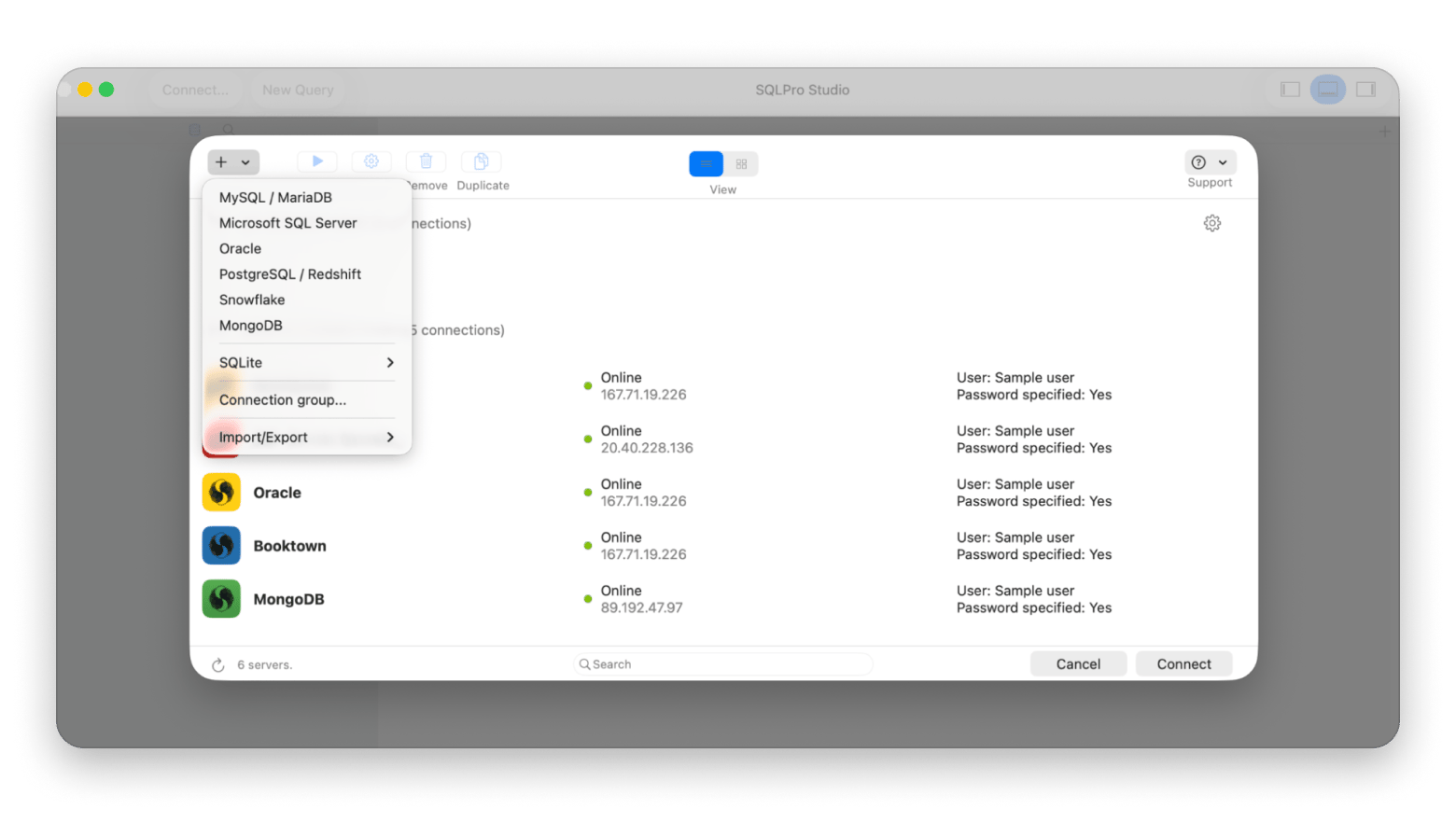The image size is (1456, 823).
Task: Click the Duplicate connection icon
Action: tap(482, 161)
